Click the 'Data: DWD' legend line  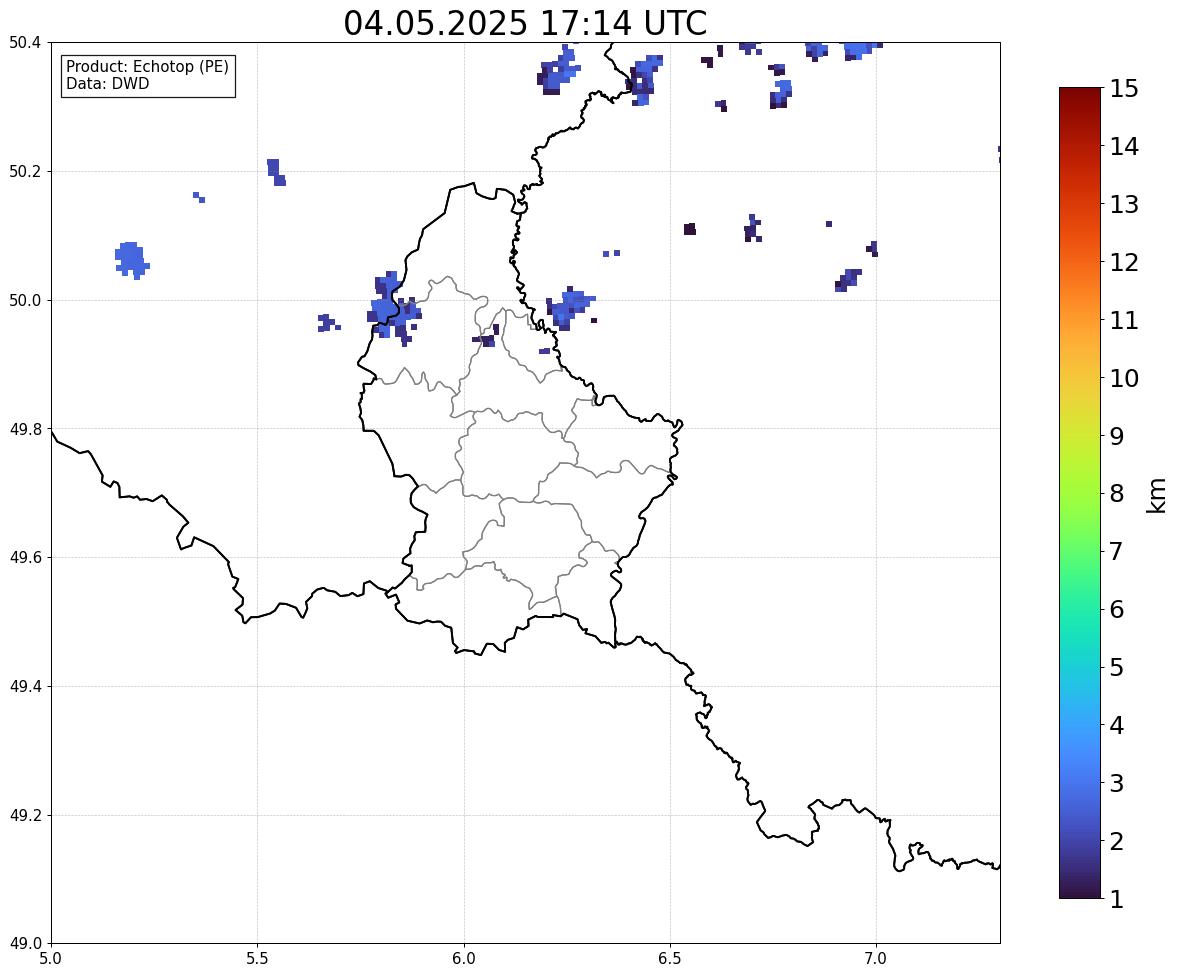(x=107, y=83)
